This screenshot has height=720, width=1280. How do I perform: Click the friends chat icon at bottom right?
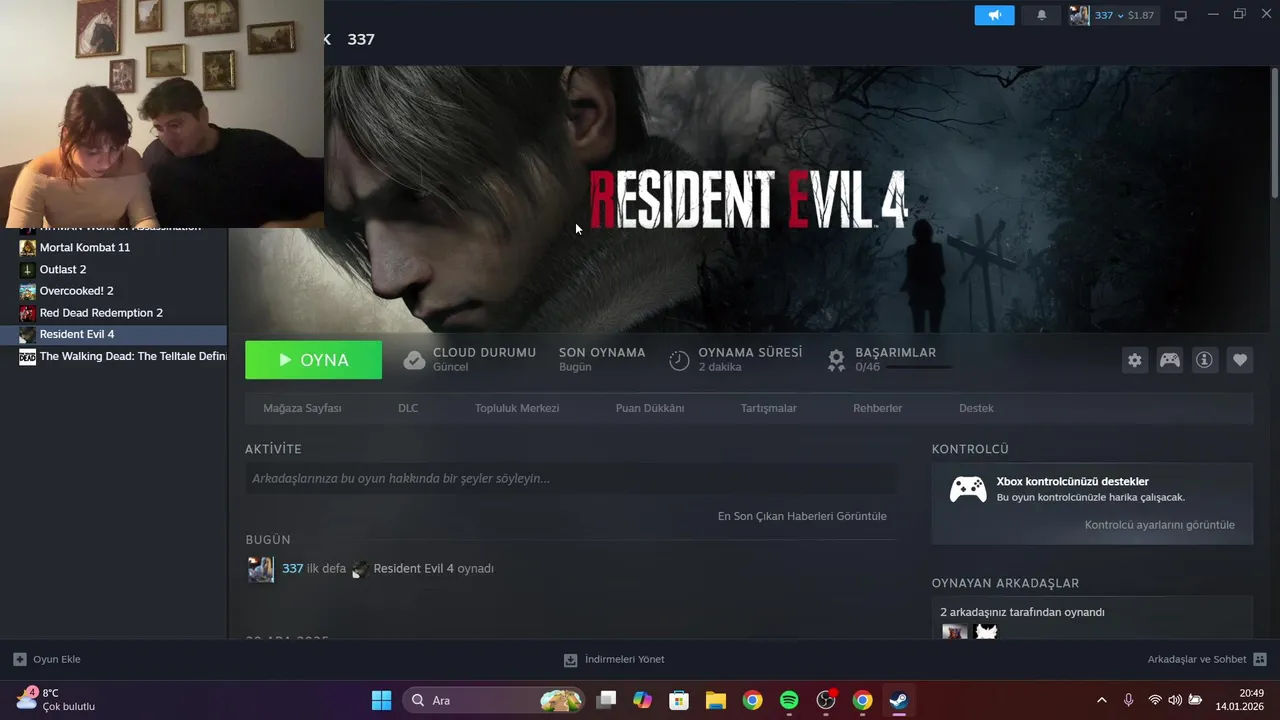1260,659
